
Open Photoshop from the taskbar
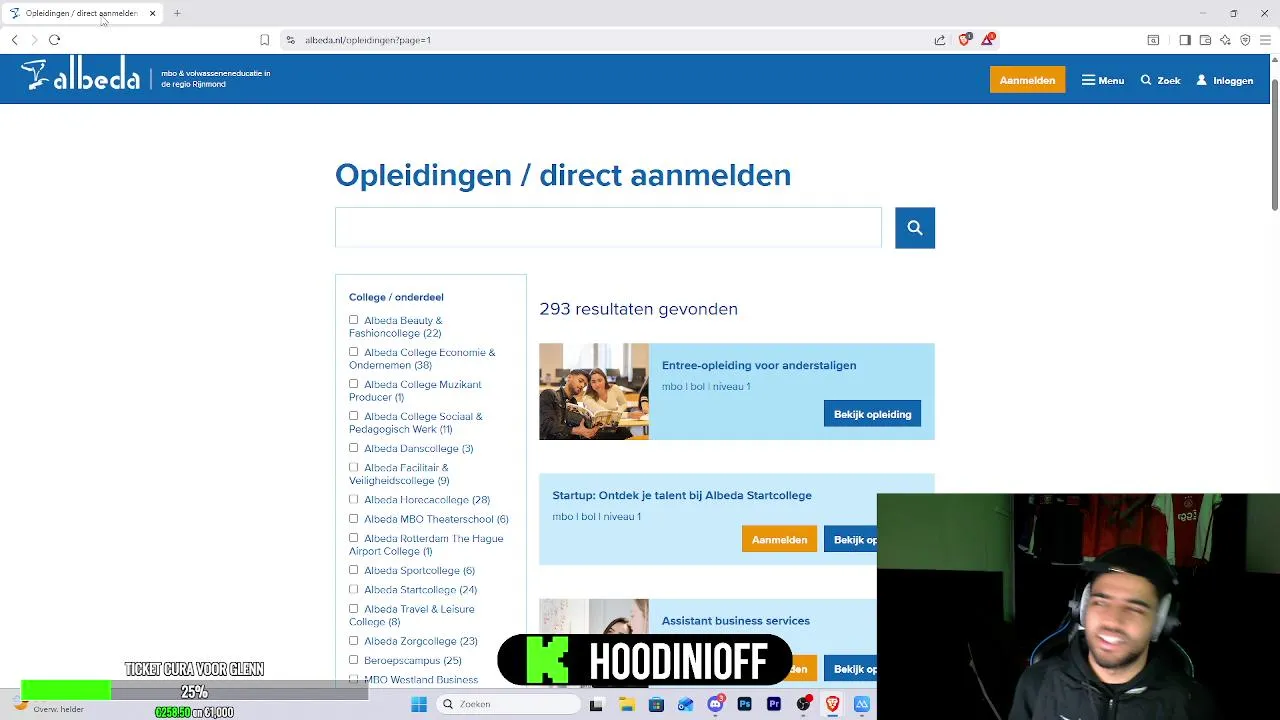point(744,704)
